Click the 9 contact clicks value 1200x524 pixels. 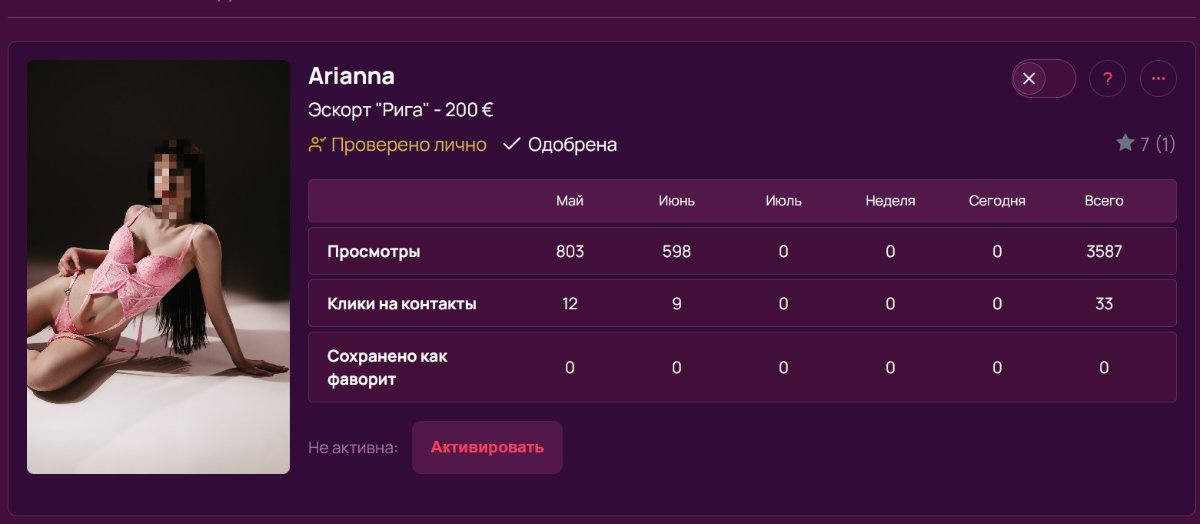(677, 304)
